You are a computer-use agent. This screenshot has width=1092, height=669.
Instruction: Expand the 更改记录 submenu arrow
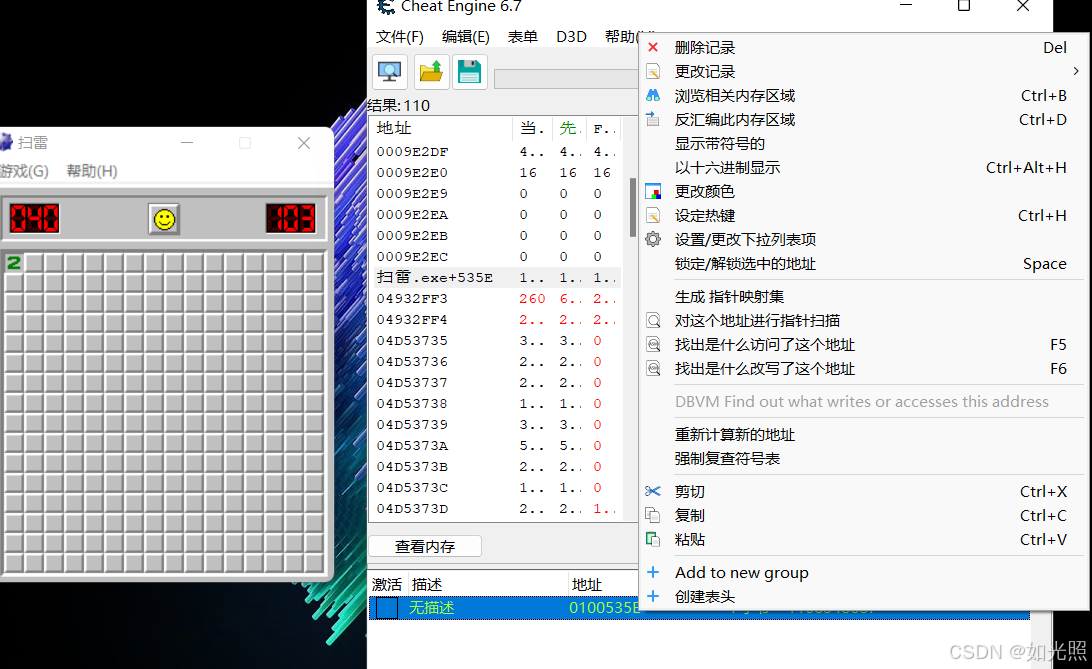click(x=1076, y=71)
